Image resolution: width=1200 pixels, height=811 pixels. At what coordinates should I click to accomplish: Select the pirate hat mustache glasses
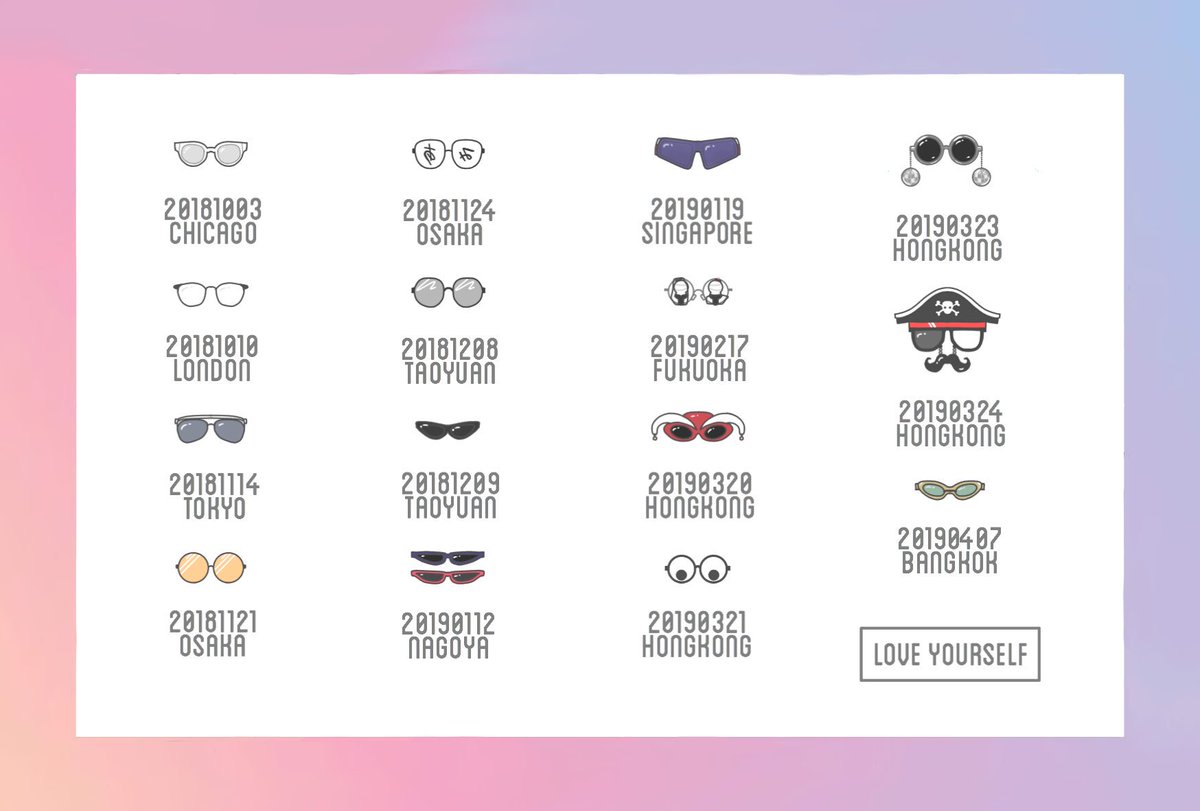tap(947, 330)
